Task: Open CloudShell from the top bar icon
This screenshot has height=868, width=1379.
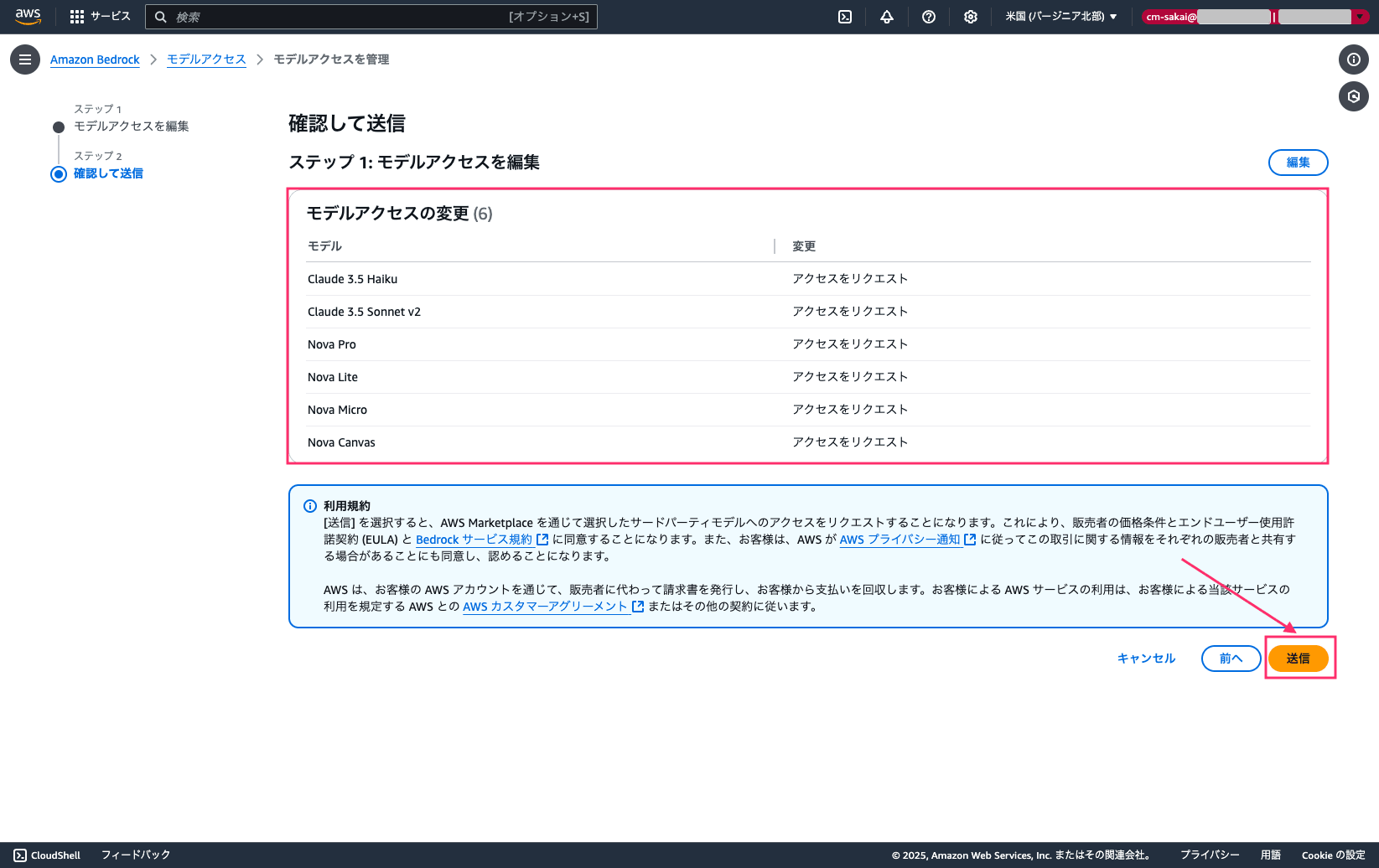Action: point(845,17)
